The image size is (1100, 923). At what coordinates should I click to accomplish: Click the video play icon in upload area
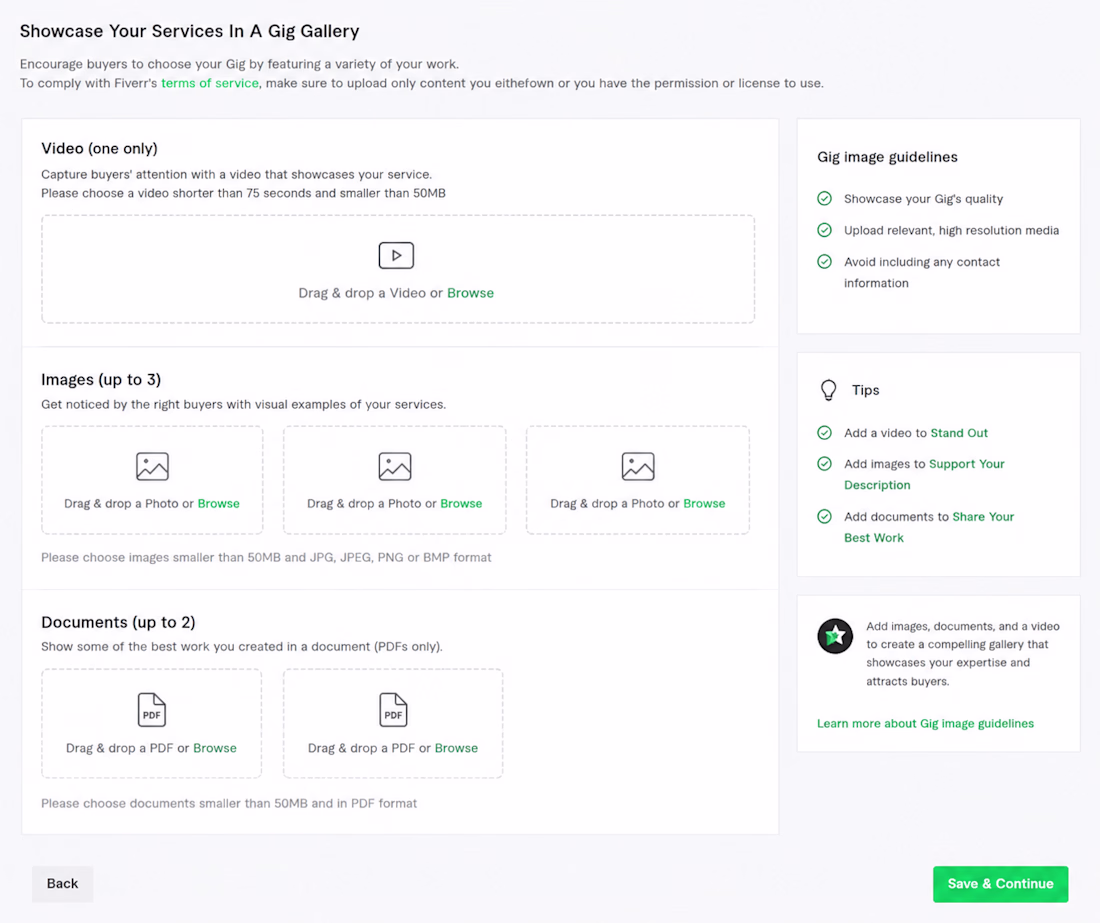396,255
